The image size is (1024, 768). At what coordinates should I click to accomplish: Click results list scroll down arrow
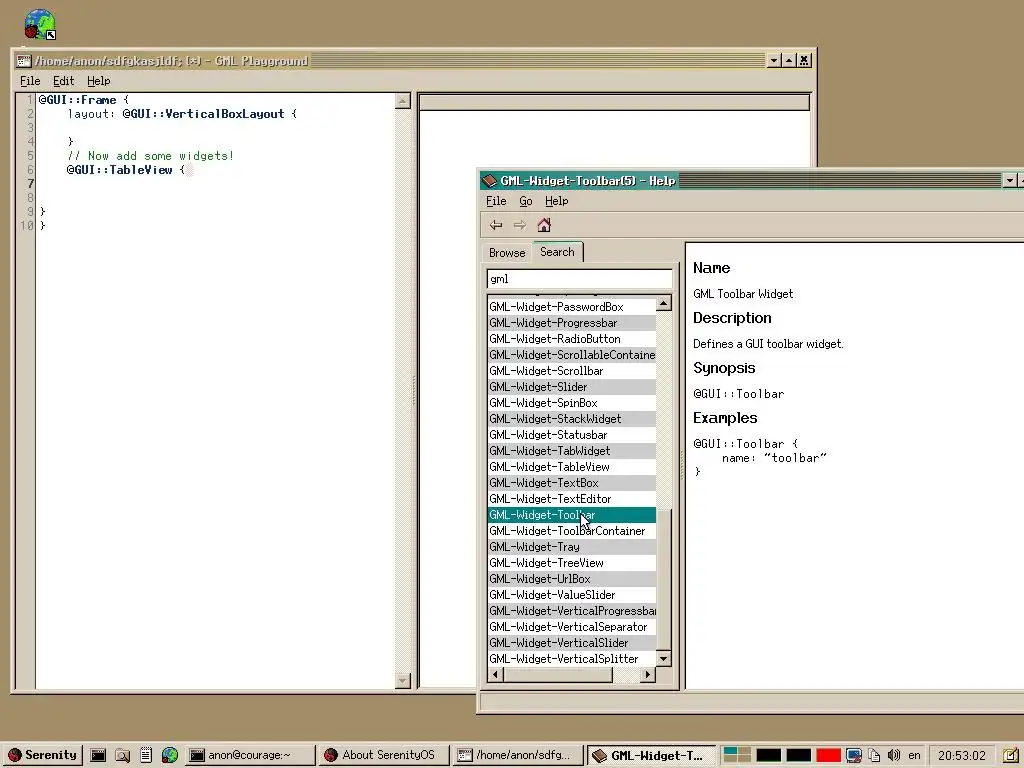click(x=664, y=658)
